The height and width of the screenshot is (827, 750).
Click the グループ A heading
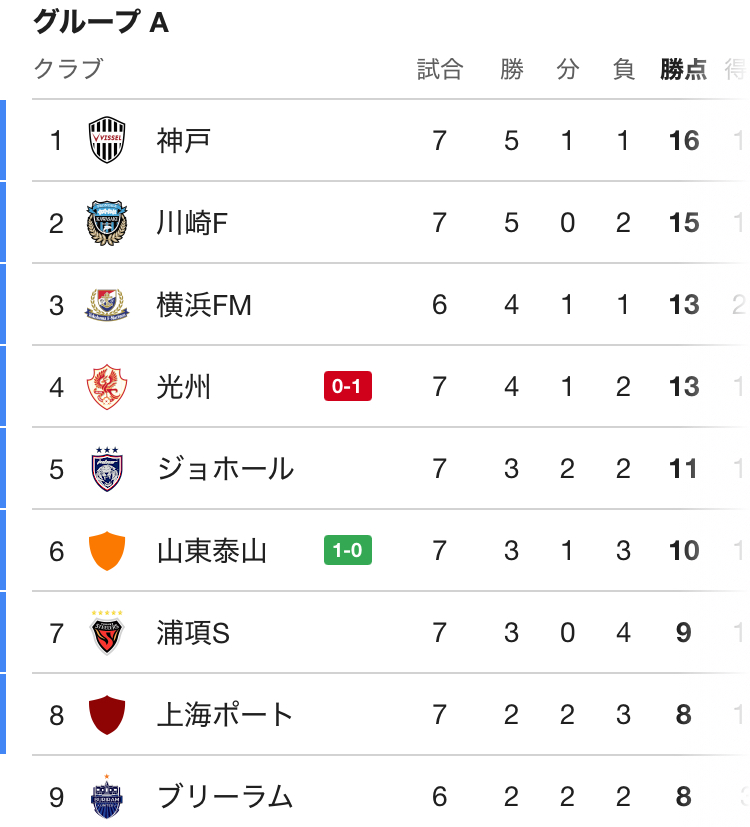point(101,22)
